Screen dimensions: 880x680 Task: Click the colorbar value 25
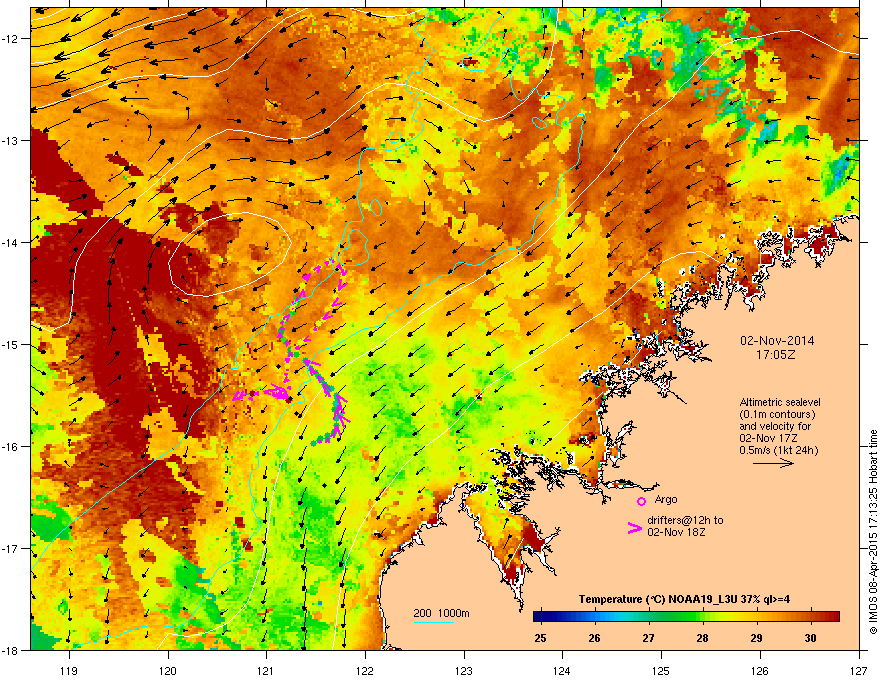coord(540,638)
